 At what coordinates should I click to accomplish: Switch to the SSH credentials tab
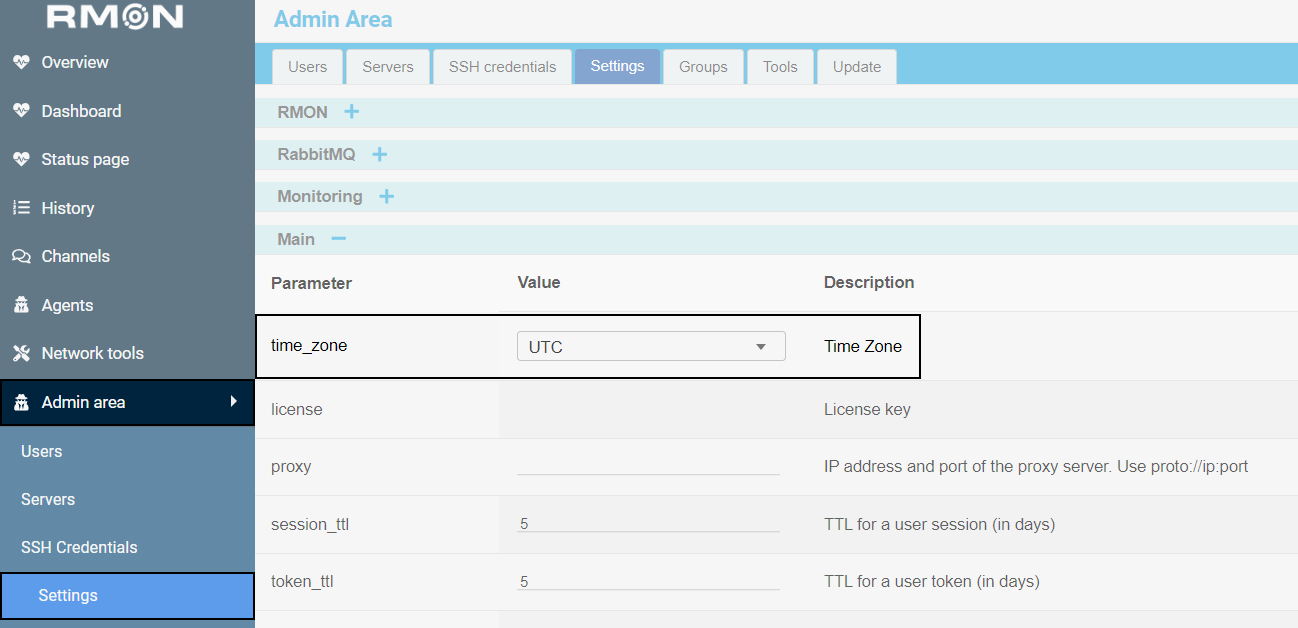[x=502, y=67]
